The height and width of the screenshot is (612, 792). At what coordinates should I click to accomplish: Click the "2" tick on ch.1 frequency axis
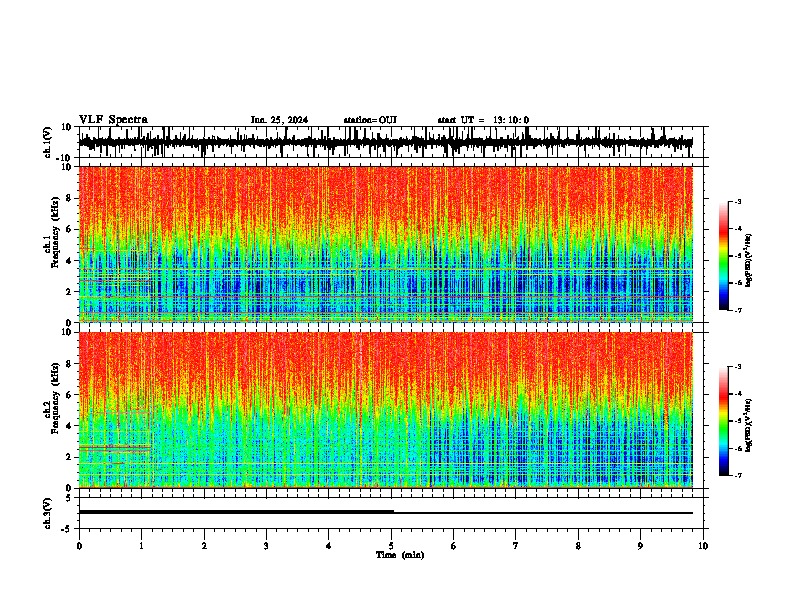69,291
